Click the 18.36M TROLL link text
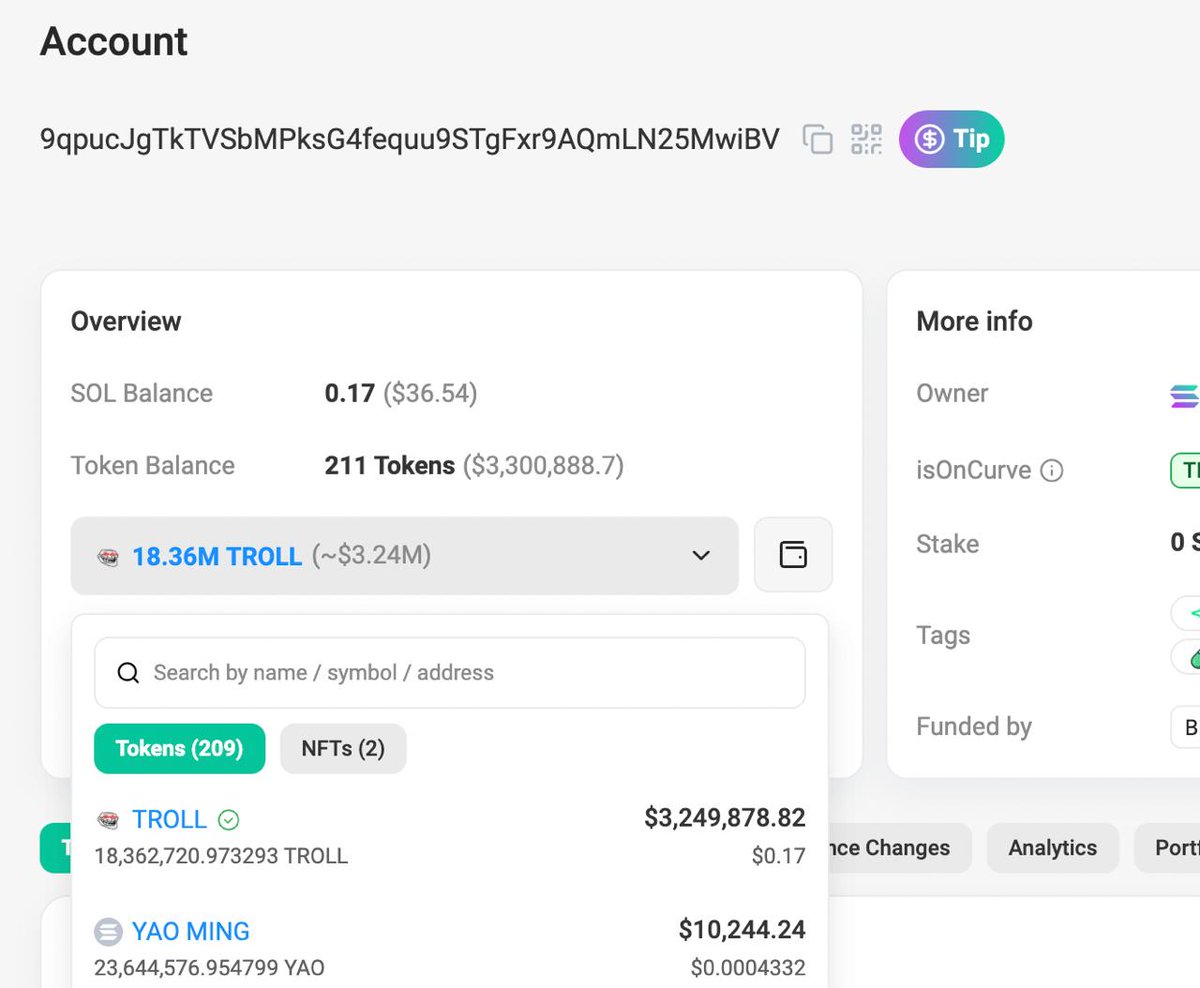Screen dimensions: 1200x988 point(217,556)
